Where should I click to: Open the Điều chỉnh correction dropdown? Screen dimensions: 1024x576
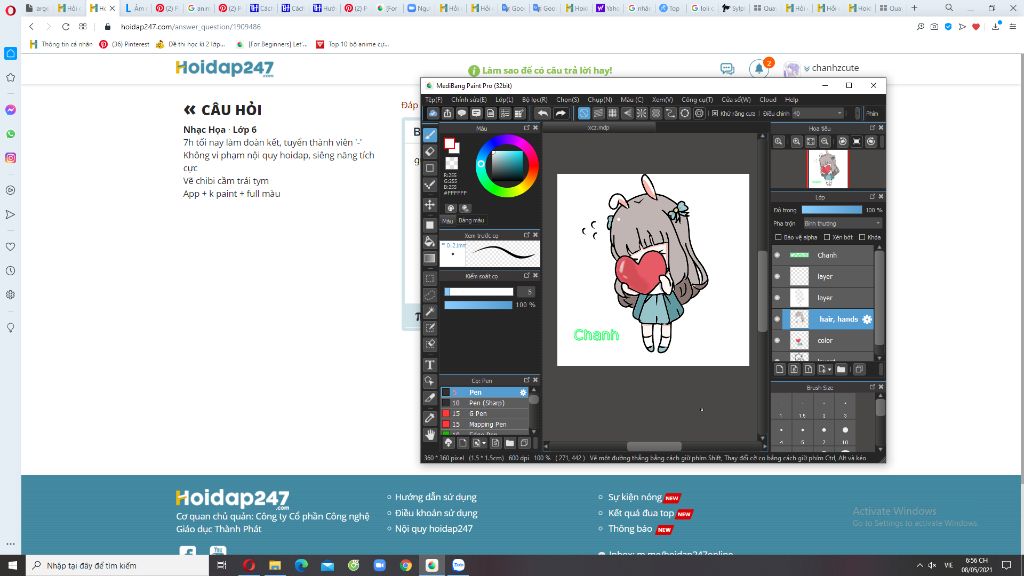pyautogui.click(x=817, y=113)
